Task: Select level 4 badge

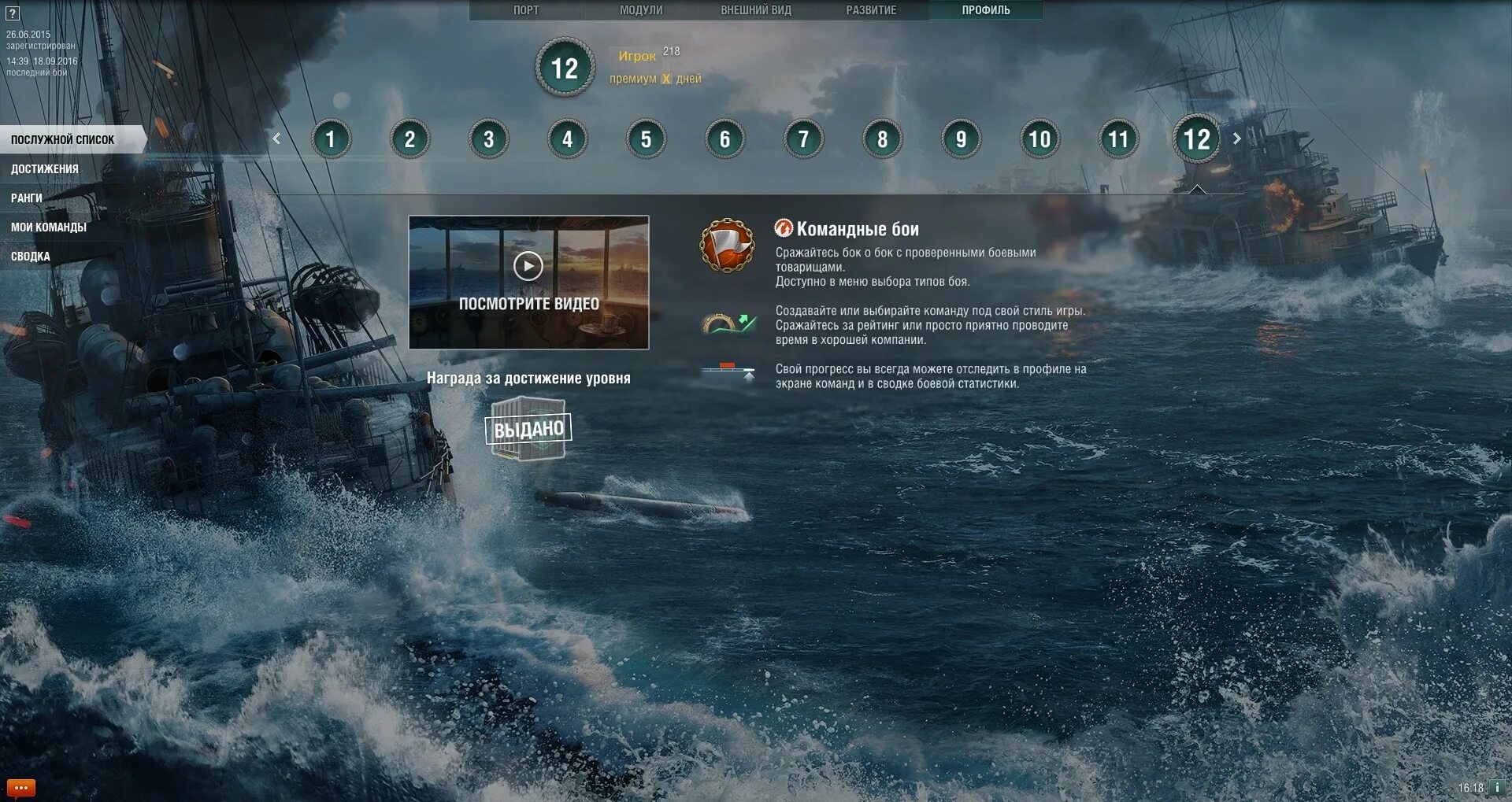Action: (567, 139)
